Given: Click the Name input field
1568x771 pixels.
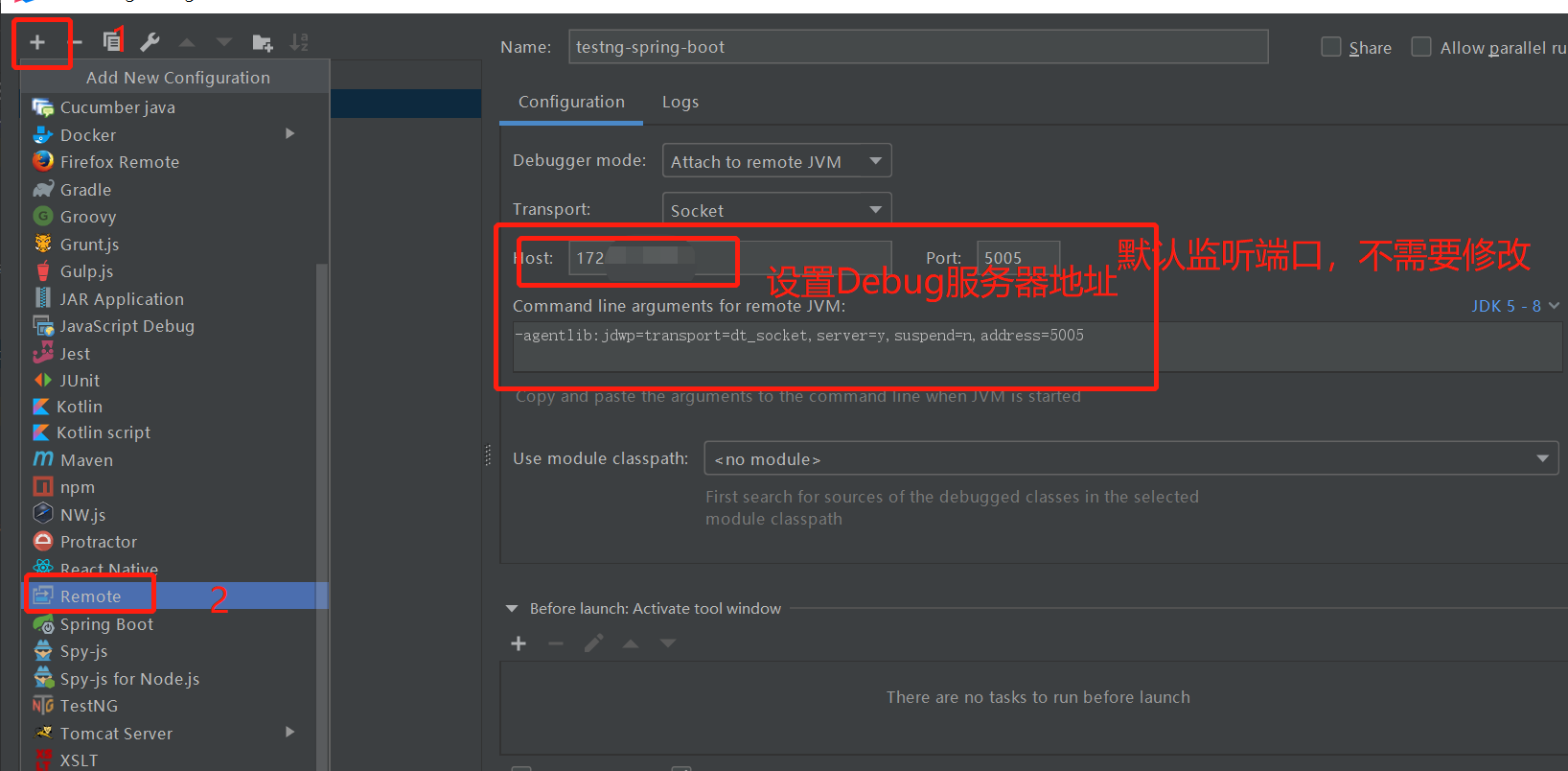Looking at the screenshot, I should (918, 47).
